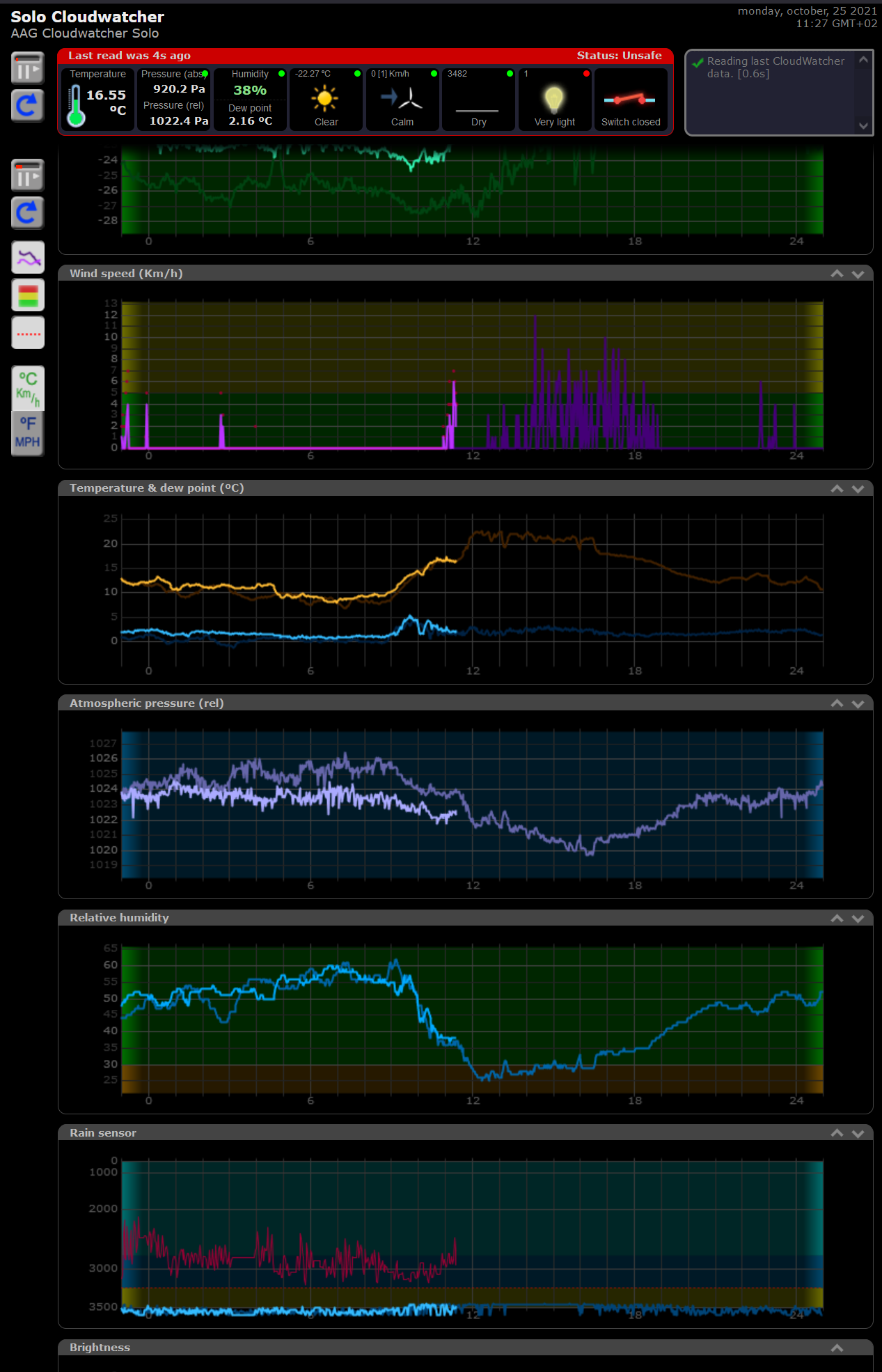Move Rain sensor panel up
The height and width of the screenshot is (1372, 882).
pos(837,1133)
